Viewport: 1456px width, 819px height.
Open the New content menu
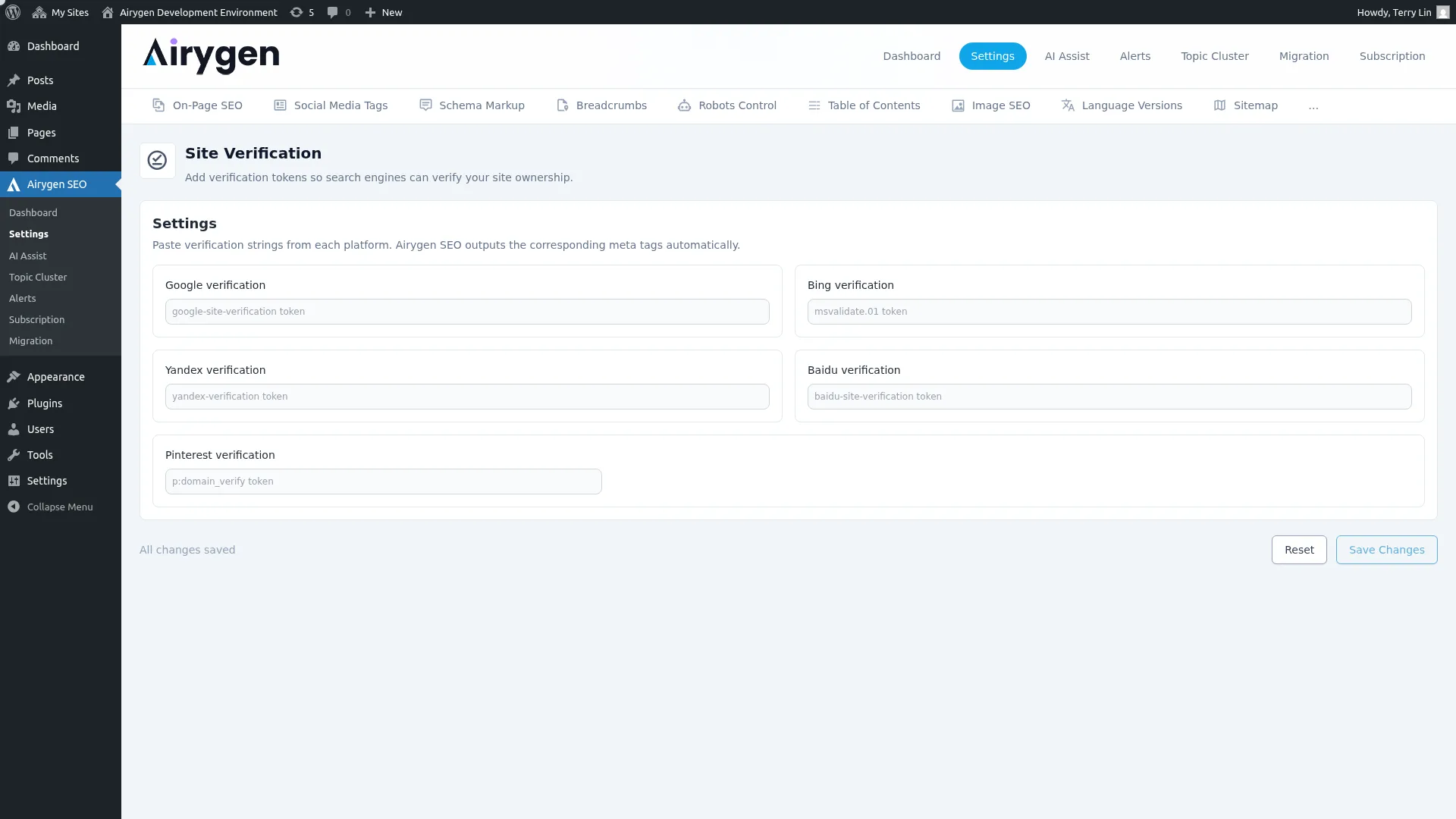tap(383, 12)
